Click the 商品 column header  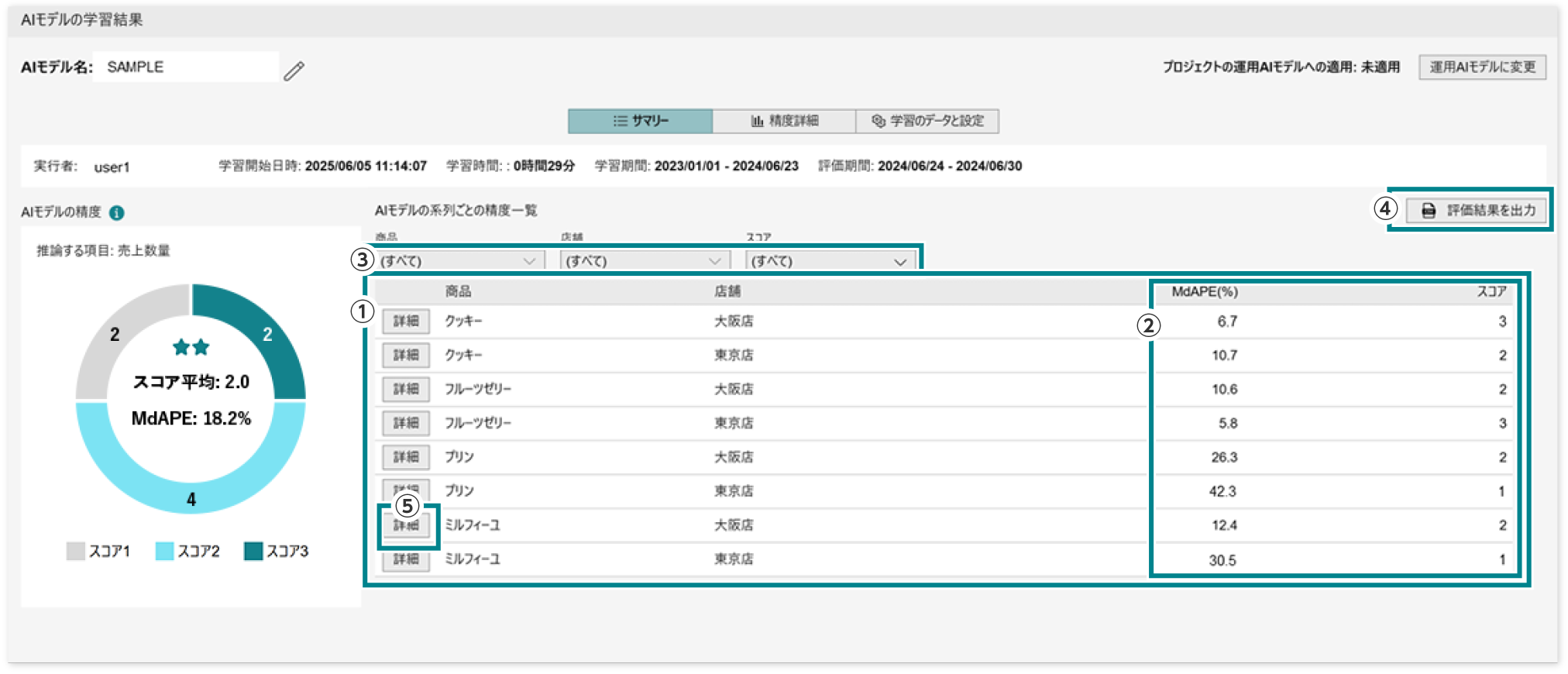click(458, 291)
